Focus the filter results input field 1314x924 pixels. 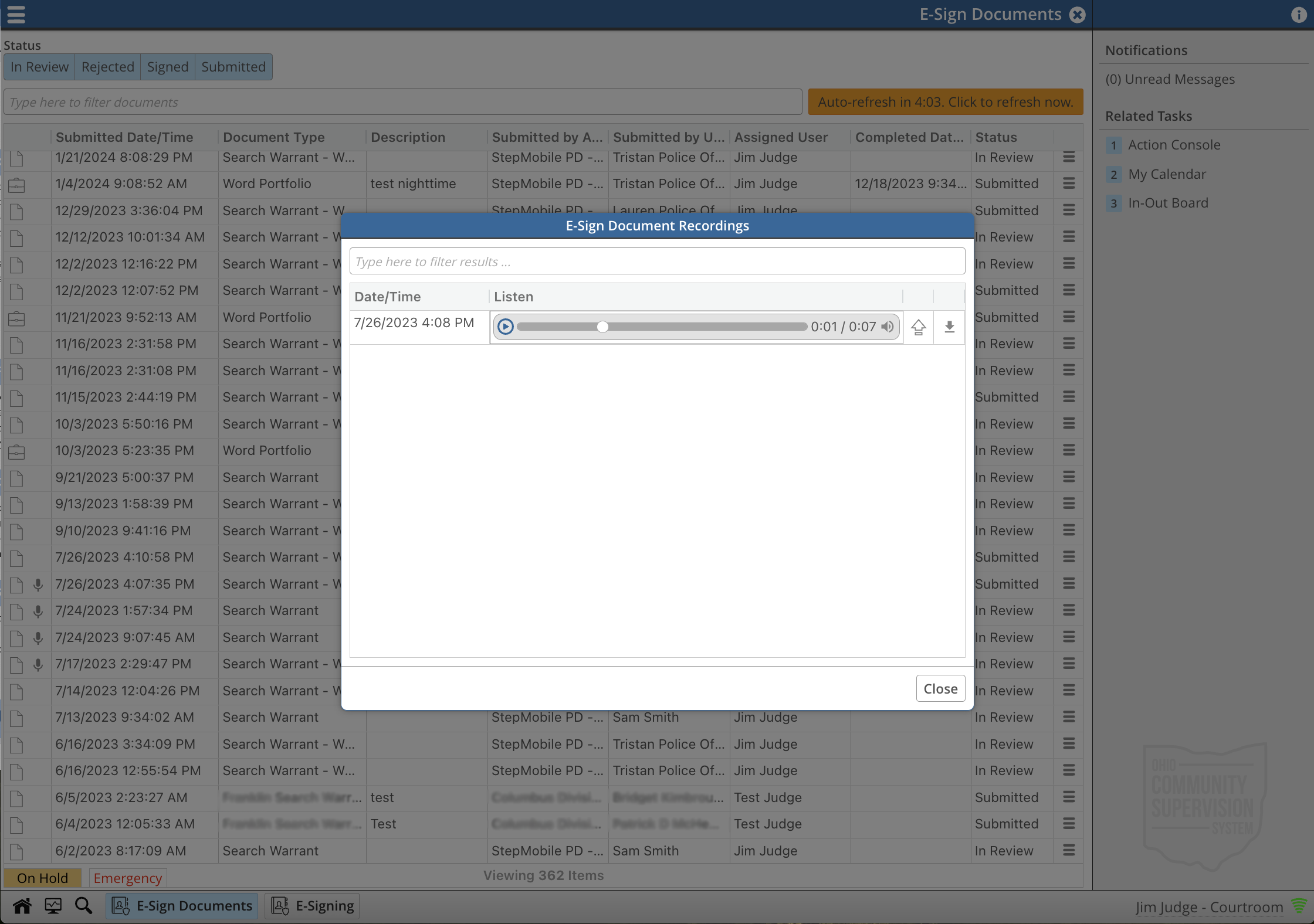pos(657,261)
